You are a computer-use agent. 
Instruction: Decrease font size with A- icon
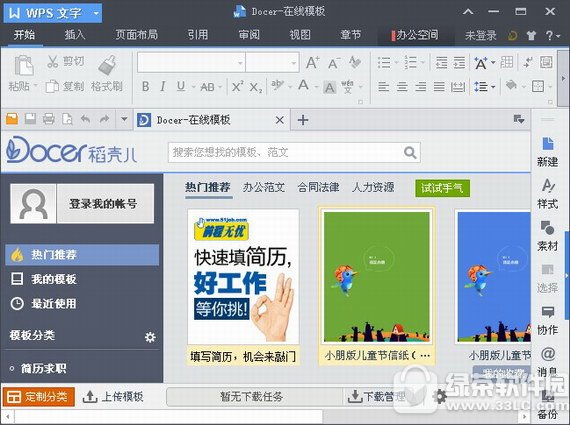click(334, 63)
